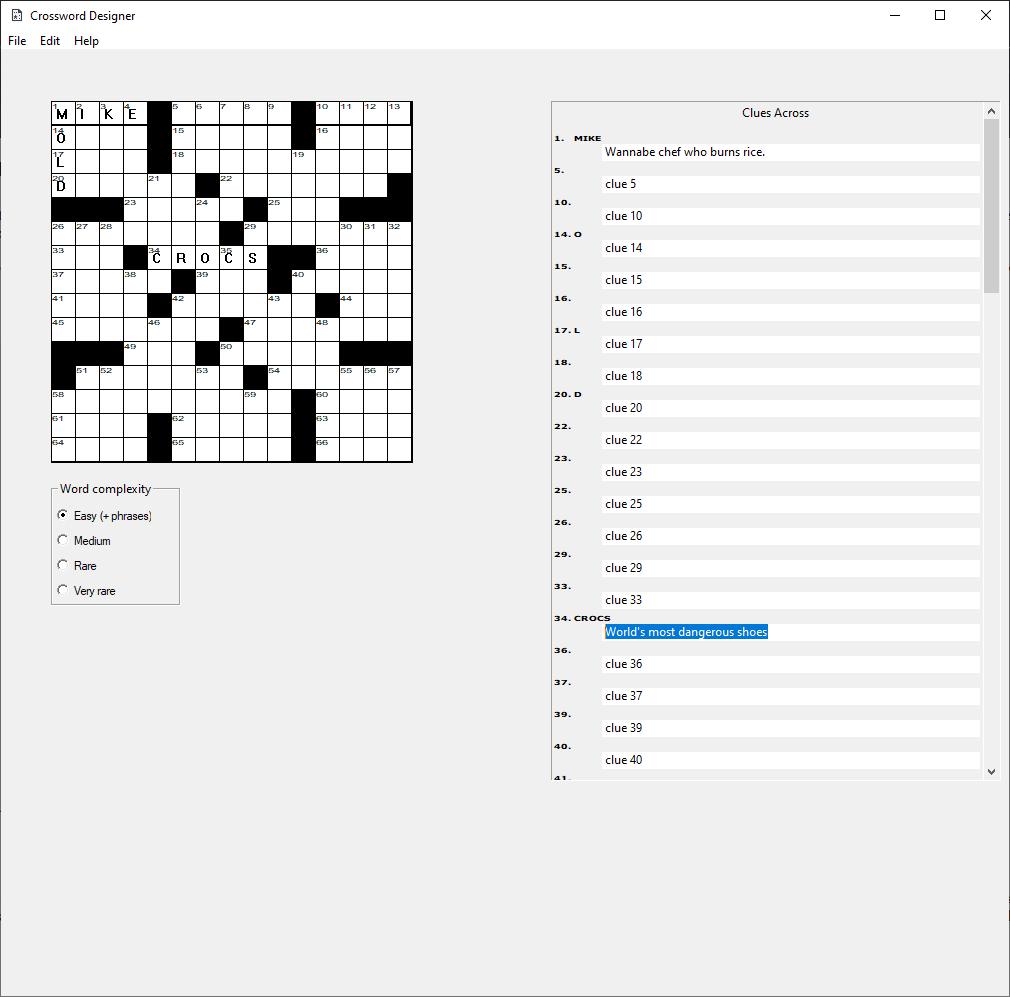This screenshot has height=997, width=1010.
Task: Maximize the Crossword Designer window
Action: tap(940, 15)
